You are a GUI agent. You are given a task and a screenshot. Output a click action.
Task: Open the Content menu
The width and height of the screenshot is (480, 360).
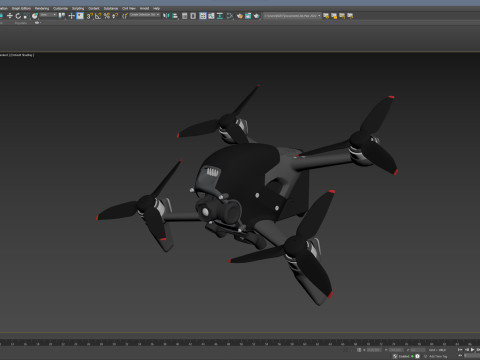(x=94, y=8)
